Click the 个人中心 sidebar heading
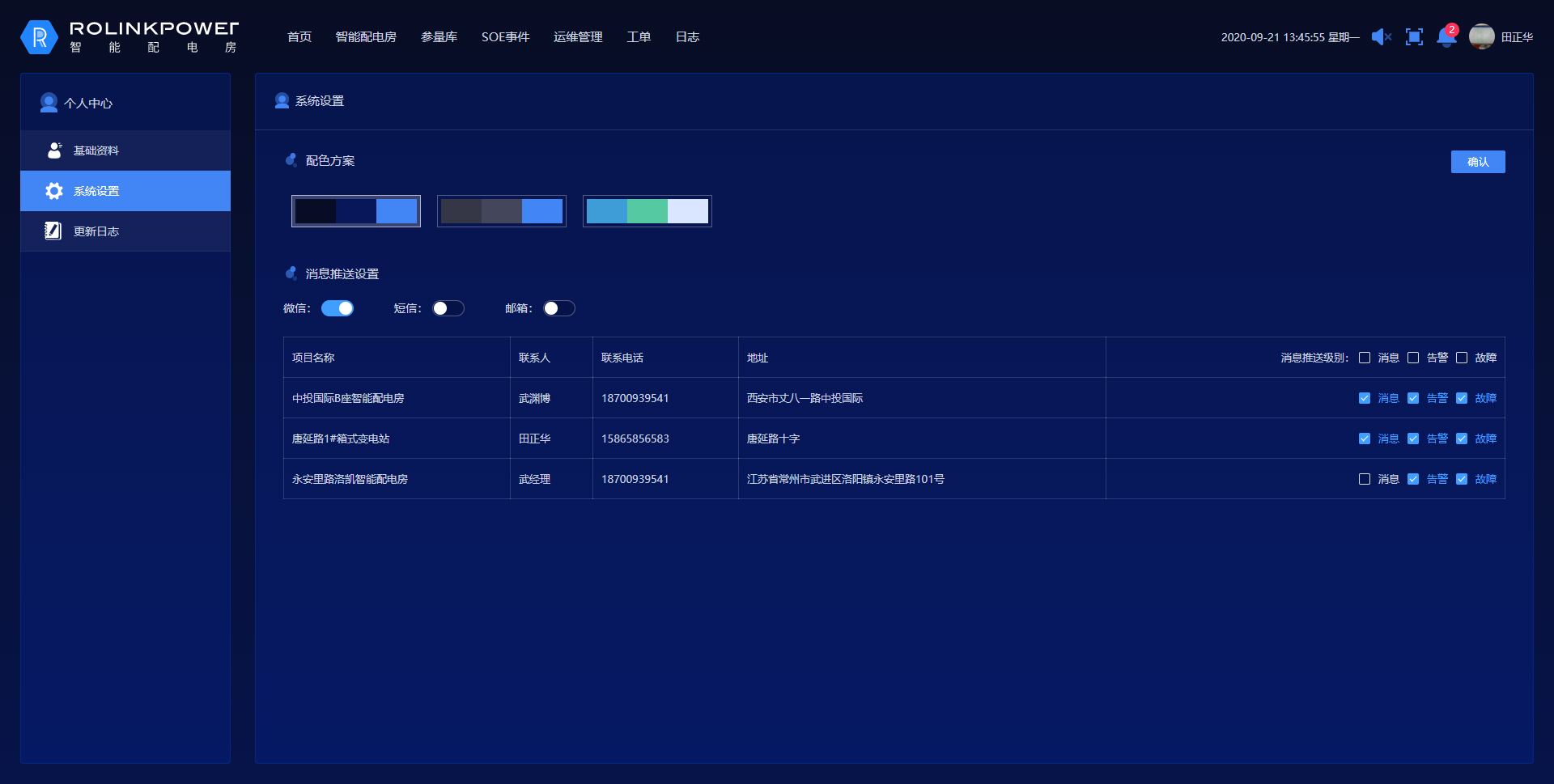This screenshot has width=1554, height=784. coord(88,103)
